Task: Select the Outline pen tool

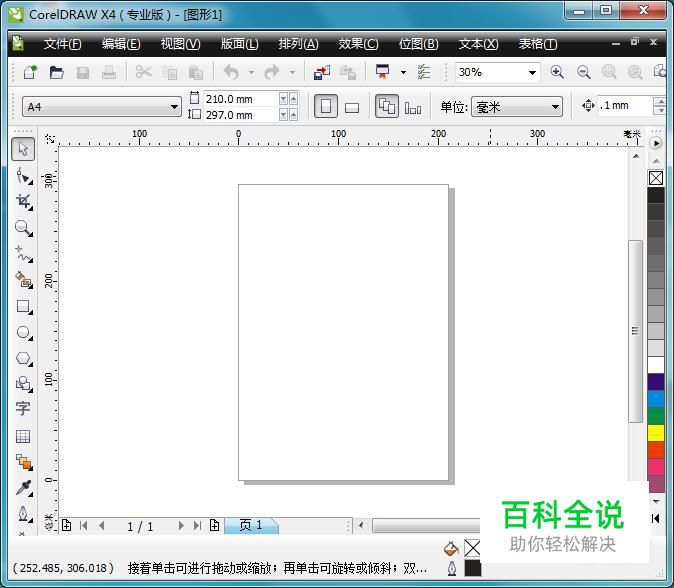Action: click(x=24, y=514)
